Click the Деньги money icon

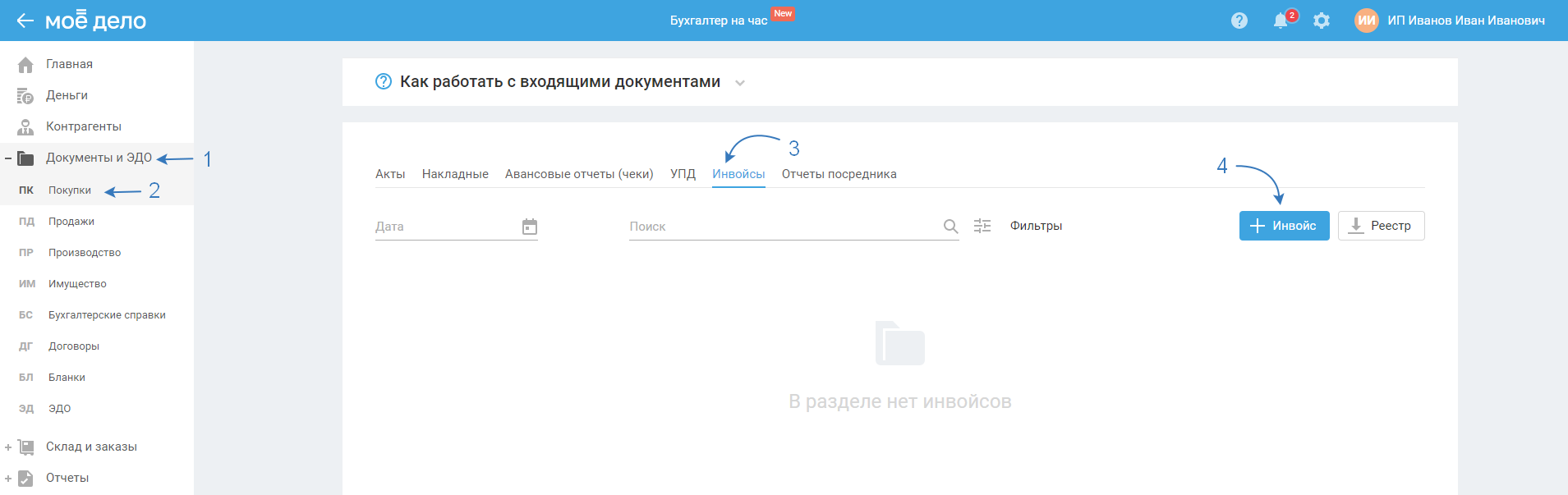(x=25, y=96)
